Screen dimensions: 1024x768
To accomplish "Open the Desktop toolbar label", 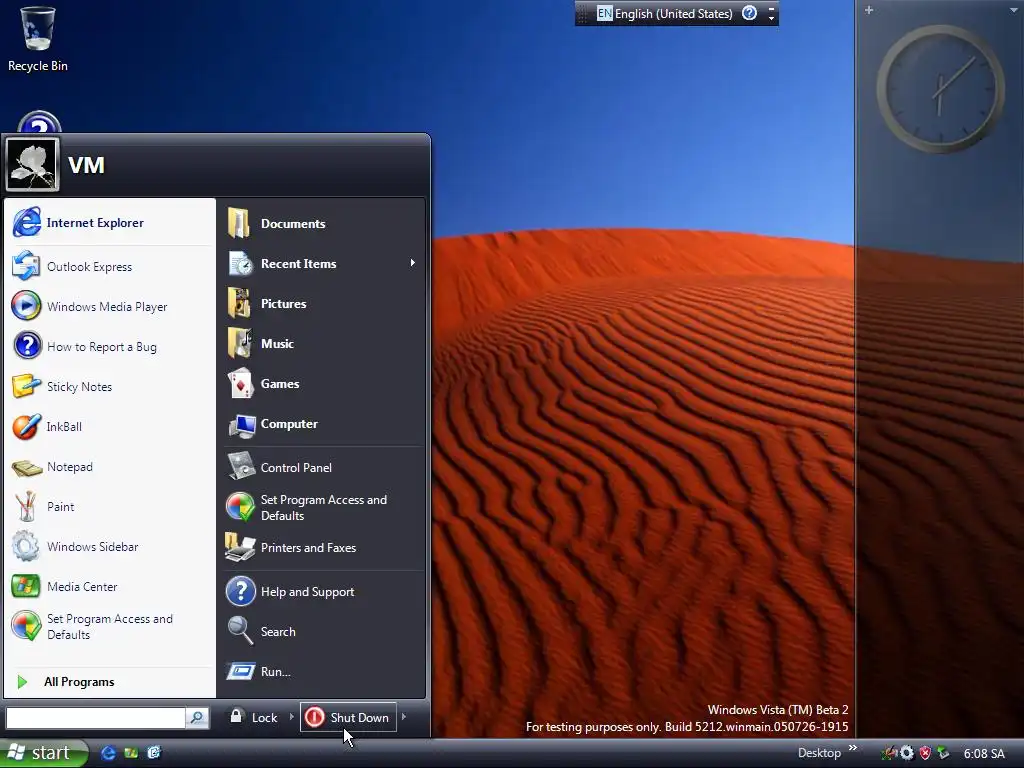I will coord(819,753).
